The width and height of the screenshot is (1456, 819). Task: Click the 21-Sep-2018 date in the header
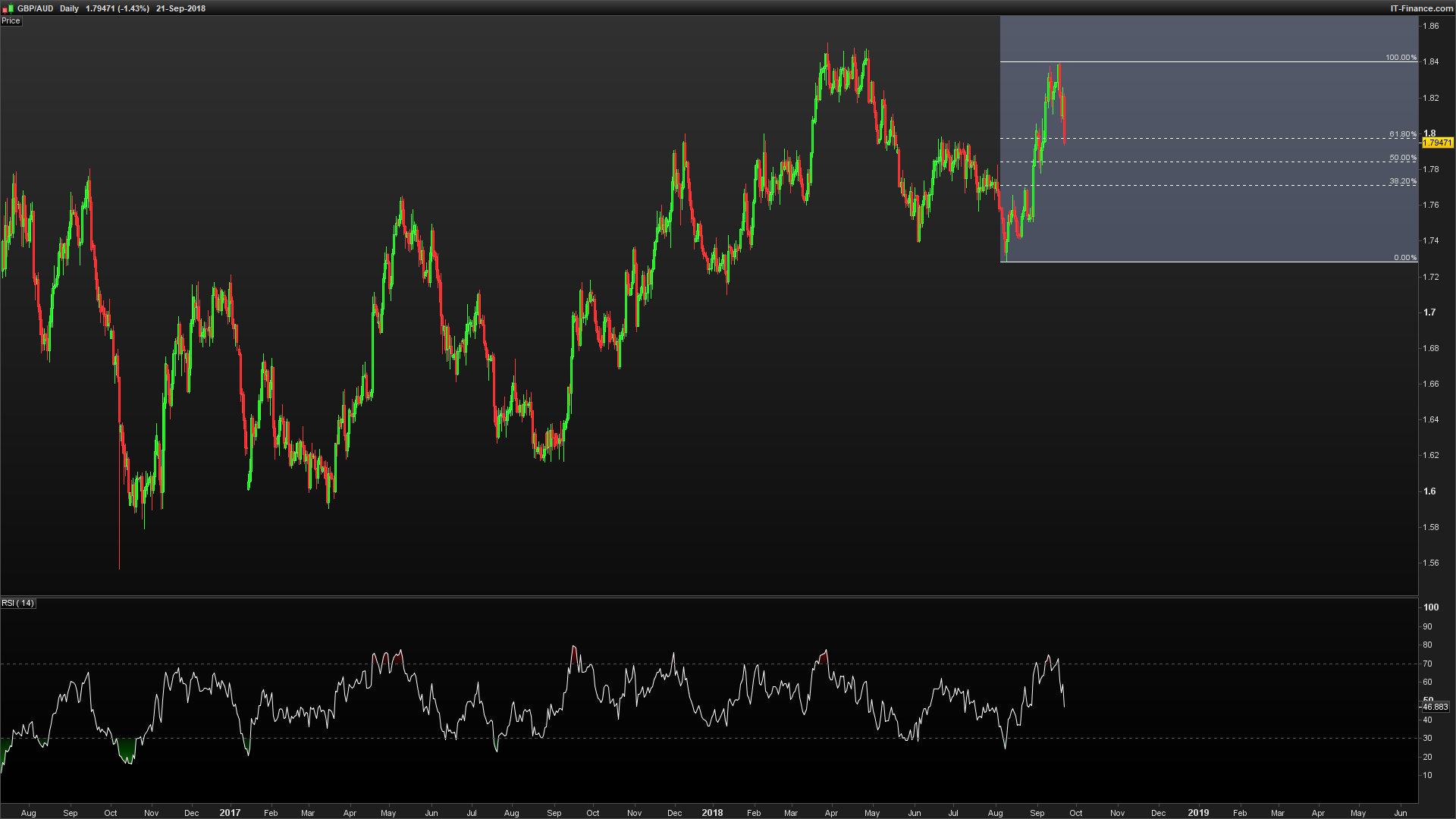pos(180,8)
